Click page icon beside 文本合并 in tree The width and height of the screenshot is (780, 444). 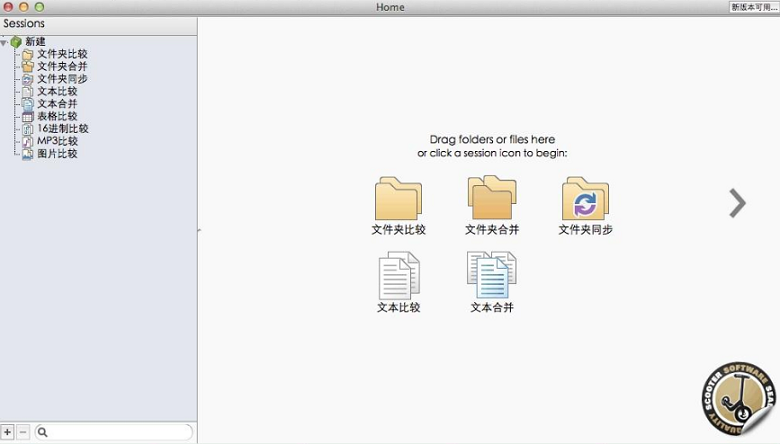pos(28,104)
